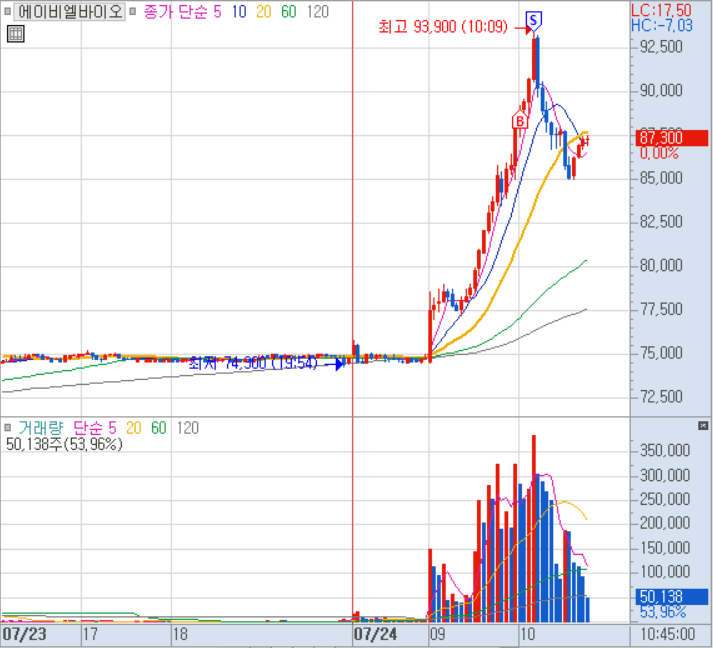The height and width of the screenshot is (648, 713).
Task: Select the 07/24 date on time axis
Action: [375, 634]
